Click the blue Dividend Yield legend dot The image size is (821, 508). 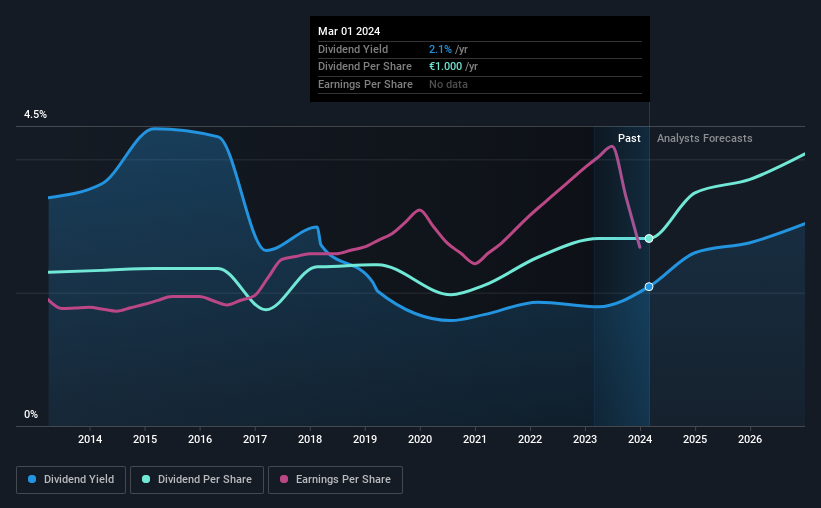(x=32, y=479)
